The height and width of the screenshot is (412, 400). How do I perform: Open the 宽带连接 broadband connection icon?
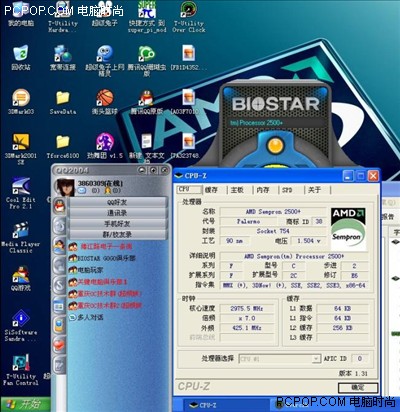63,57
